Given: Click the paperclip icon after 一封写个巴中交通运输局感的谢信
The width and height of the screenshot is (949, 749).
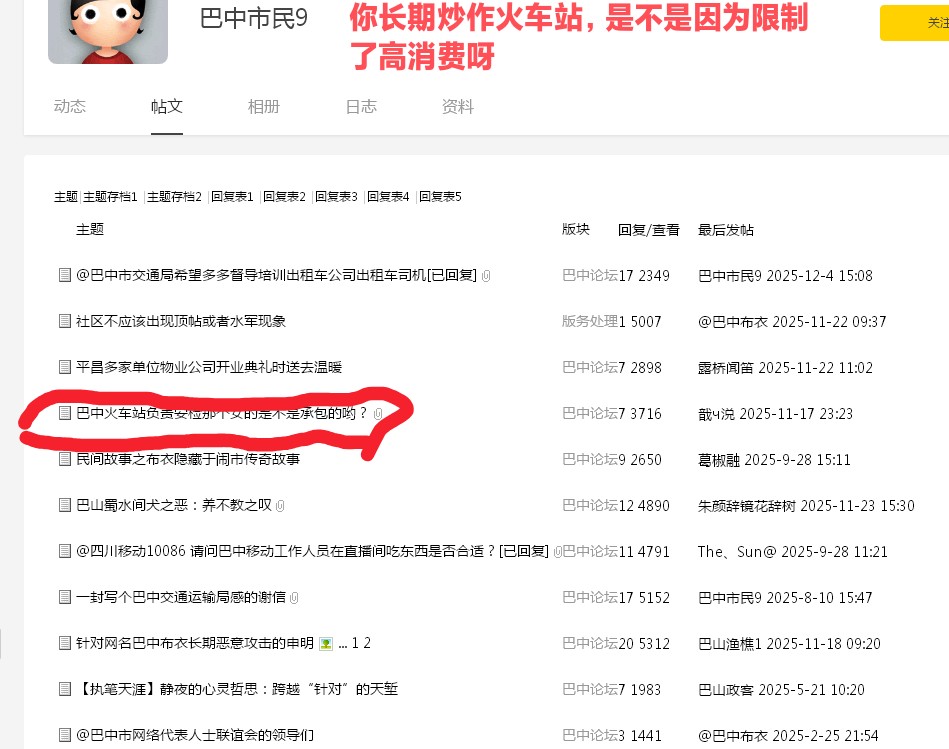Looking at the screenshot, I should (294, 598).
